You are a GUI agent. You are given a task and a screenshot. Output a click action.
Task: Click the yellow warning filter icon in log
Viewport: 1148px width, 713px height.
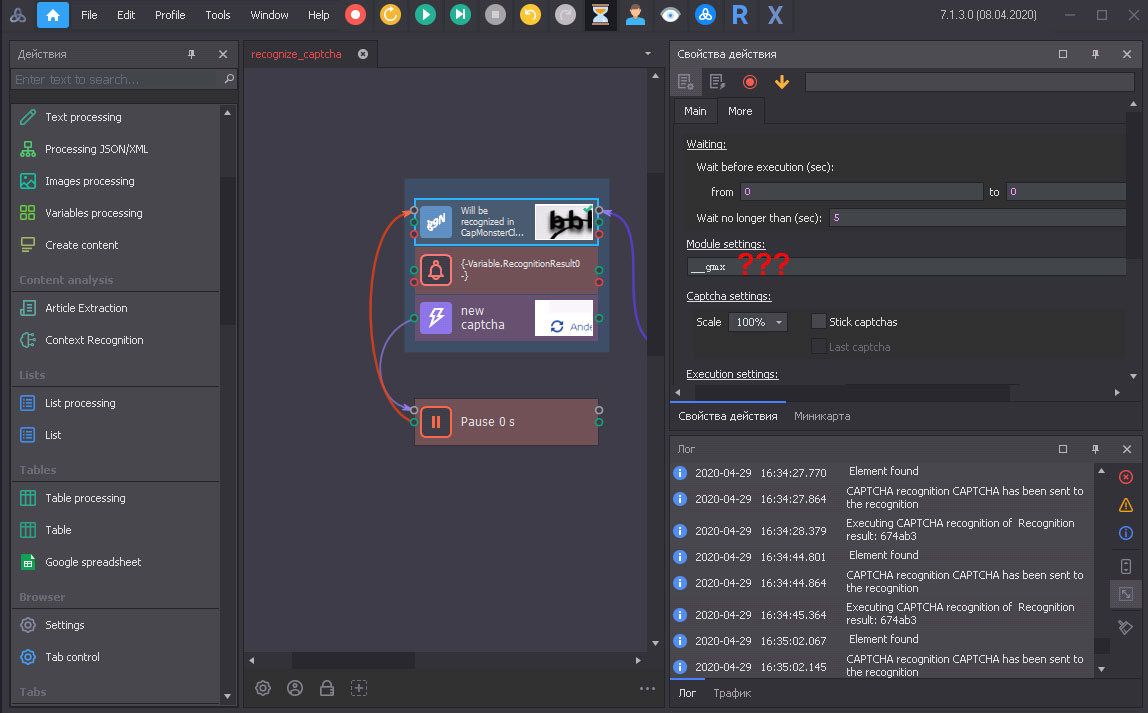(1126, 506)
